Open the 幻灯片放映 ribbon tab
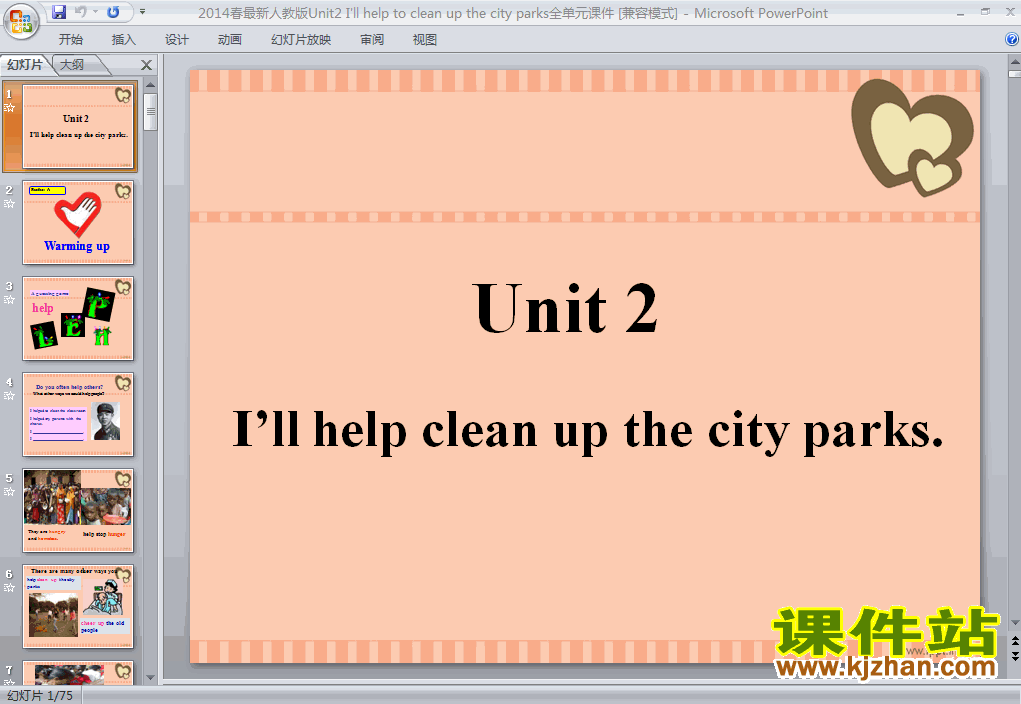This screenshot has height=704, width=1021. [x=301, y=40]
